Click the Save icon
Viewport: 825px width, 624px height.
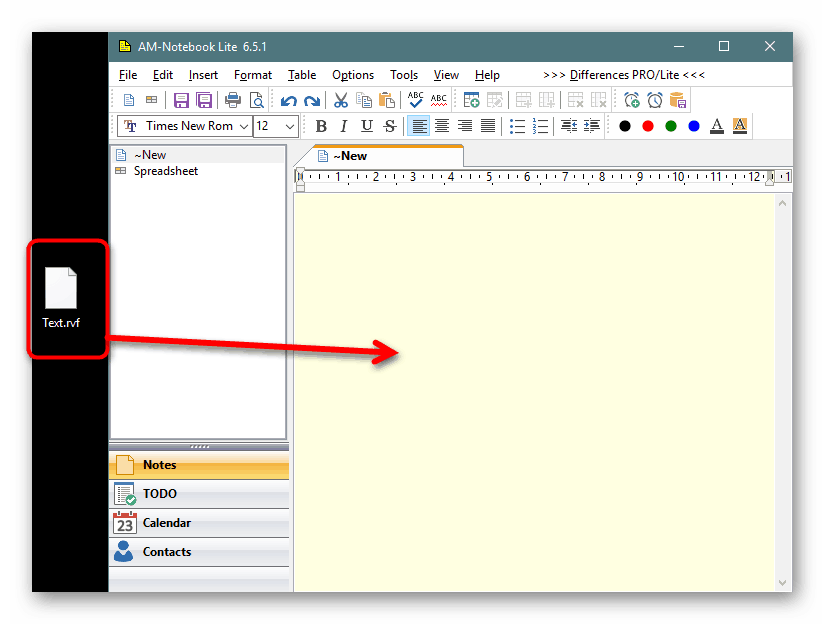click(181, 100)
